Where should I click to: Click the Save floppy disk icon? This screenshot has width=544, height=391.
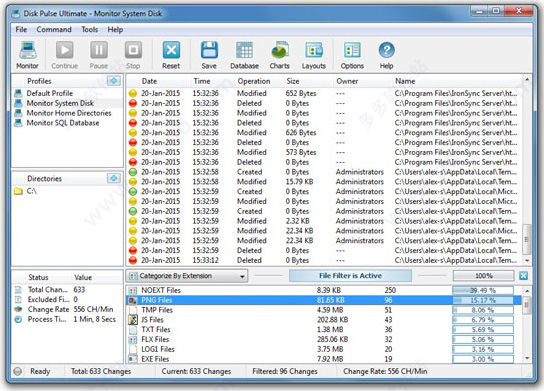tap(209, 51)
